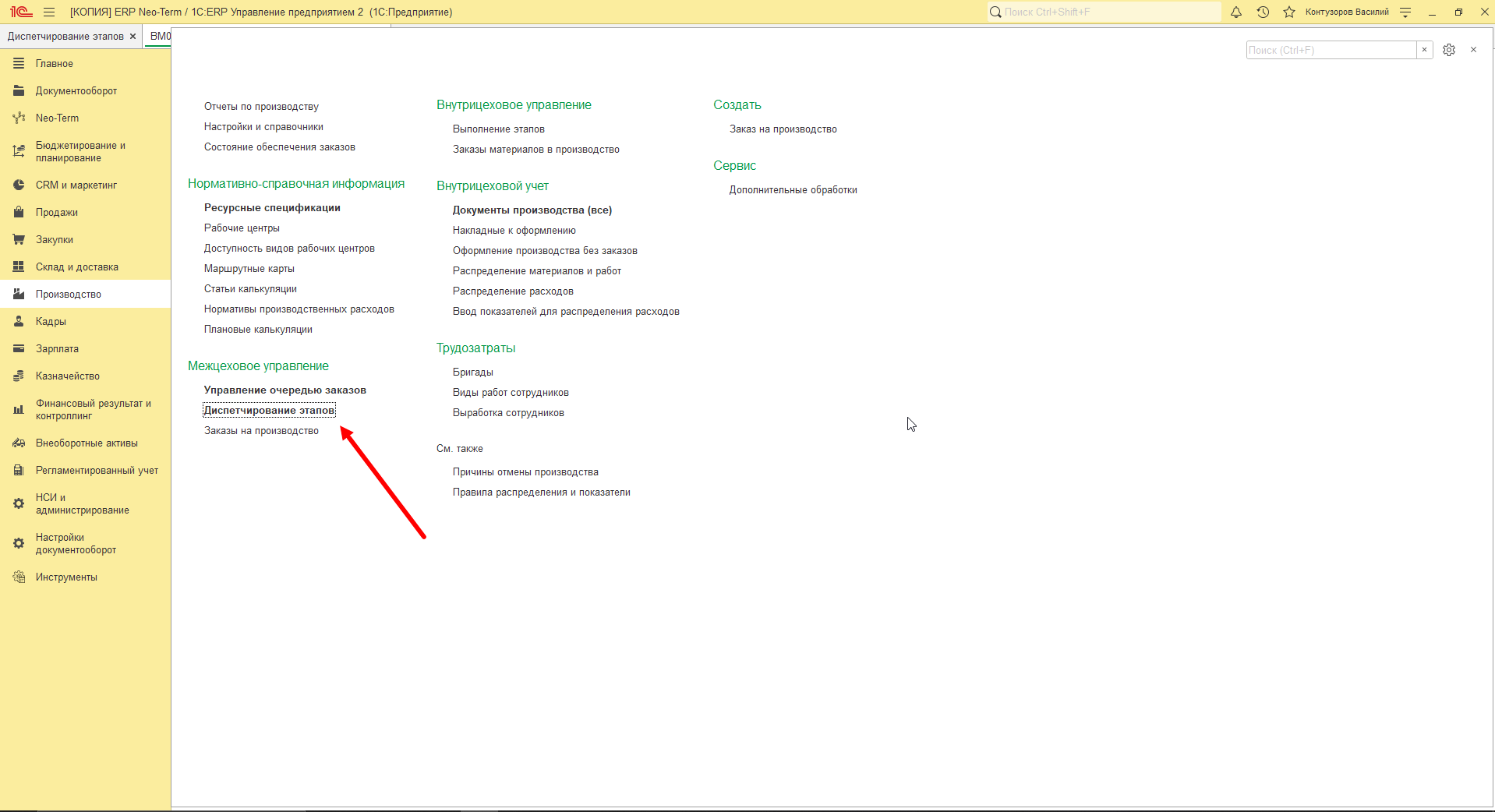Open Инструменты section
The width and height of the screenshot is (1495, 812).
[85, 577]
